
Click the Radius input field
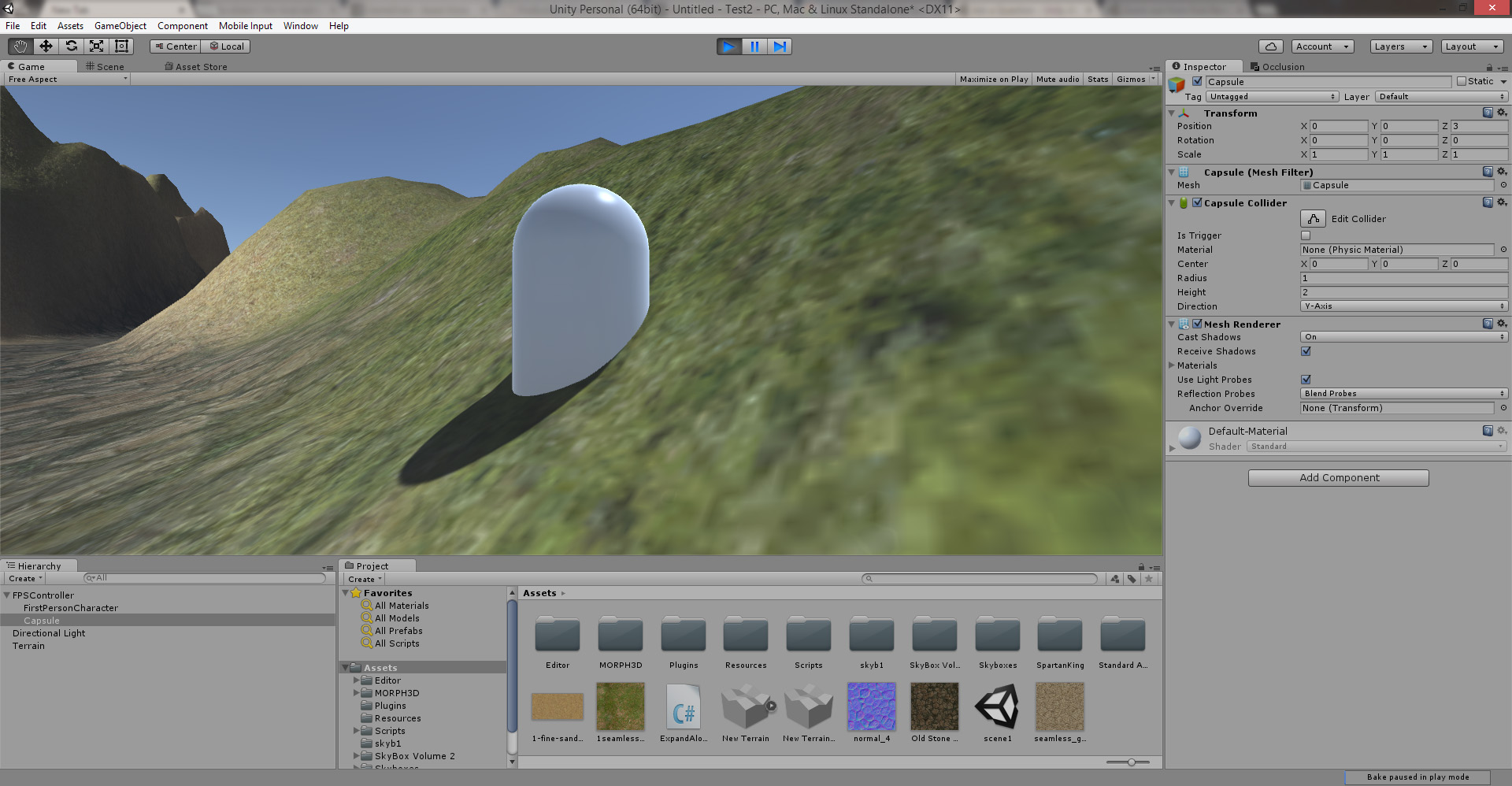tap(1404, 278)
